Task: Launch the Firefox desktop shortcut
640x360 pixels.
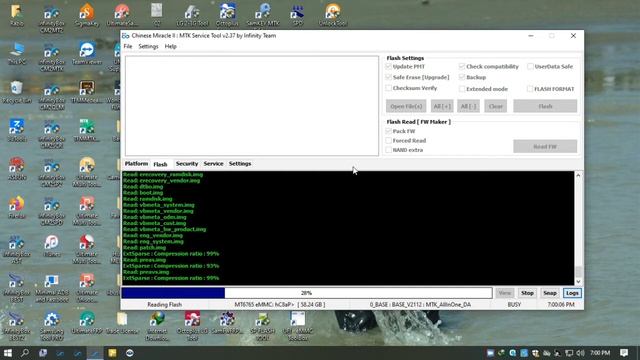Action: click(17, 208)
